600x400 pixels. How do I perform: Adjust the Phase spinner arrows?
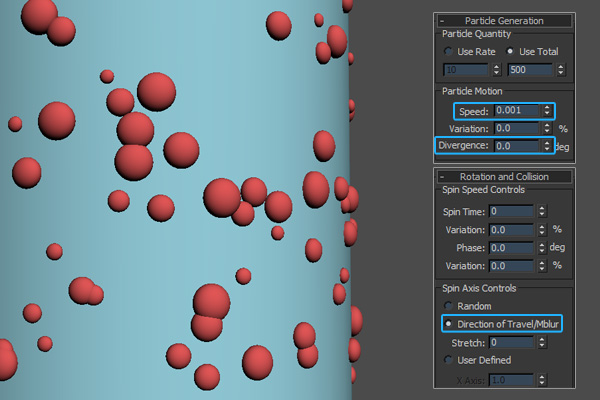(542, 247)
